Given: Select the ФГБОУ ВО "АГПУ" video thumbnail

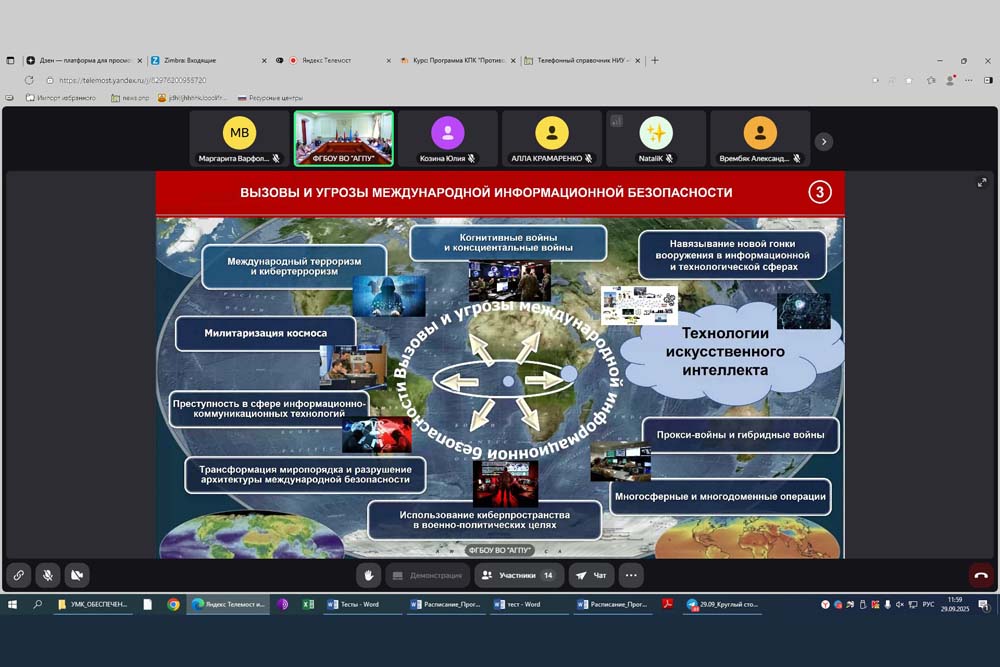Looking at the screenshot, I should point(343,137).
